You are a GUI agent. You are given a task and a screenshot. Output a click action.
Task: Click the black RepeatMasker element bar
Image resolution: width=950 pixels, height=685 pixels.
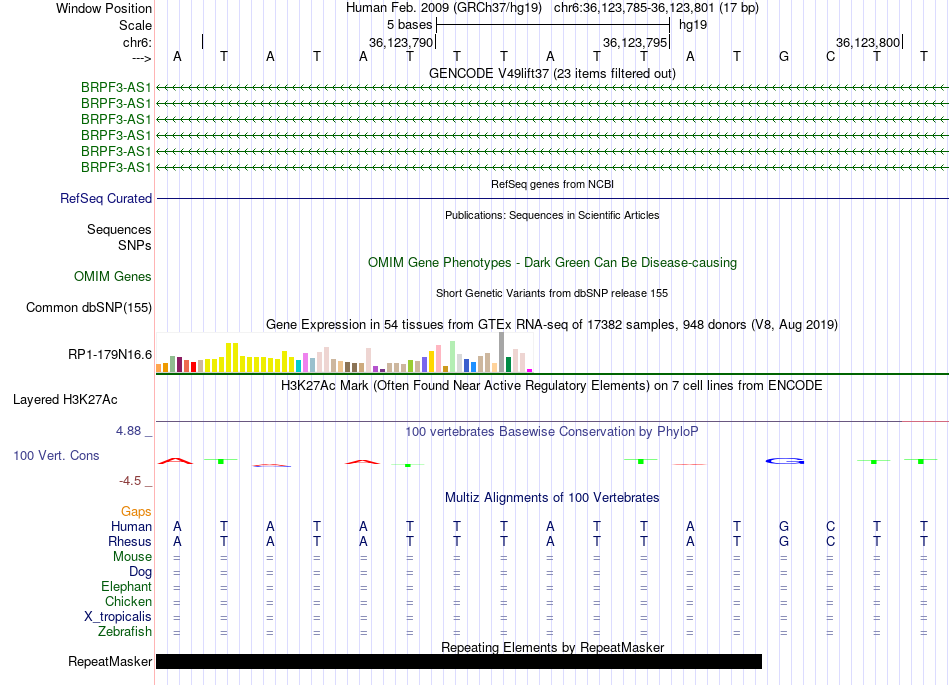click(459, 661)
